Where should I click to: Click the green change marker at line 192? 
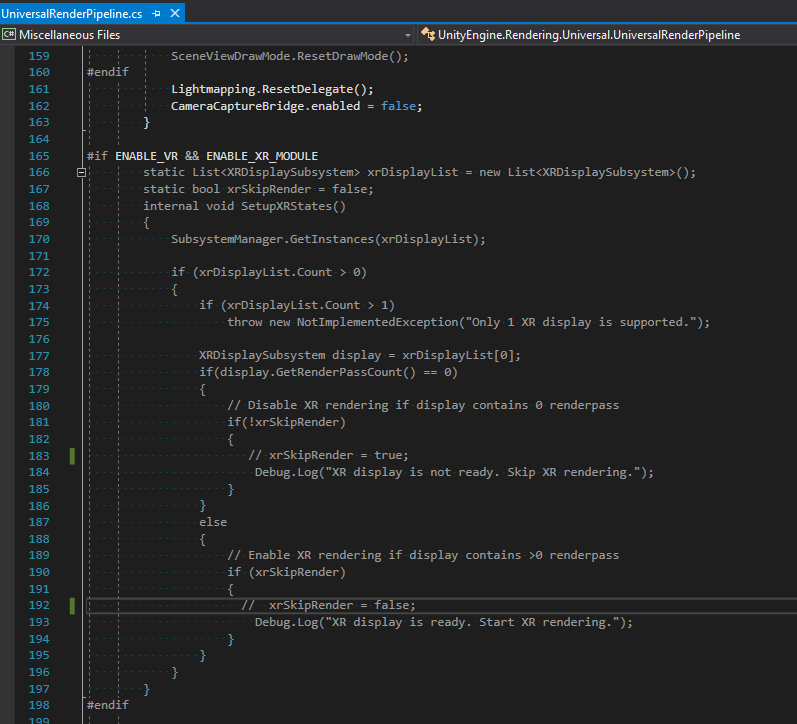[x=72, y=605]
